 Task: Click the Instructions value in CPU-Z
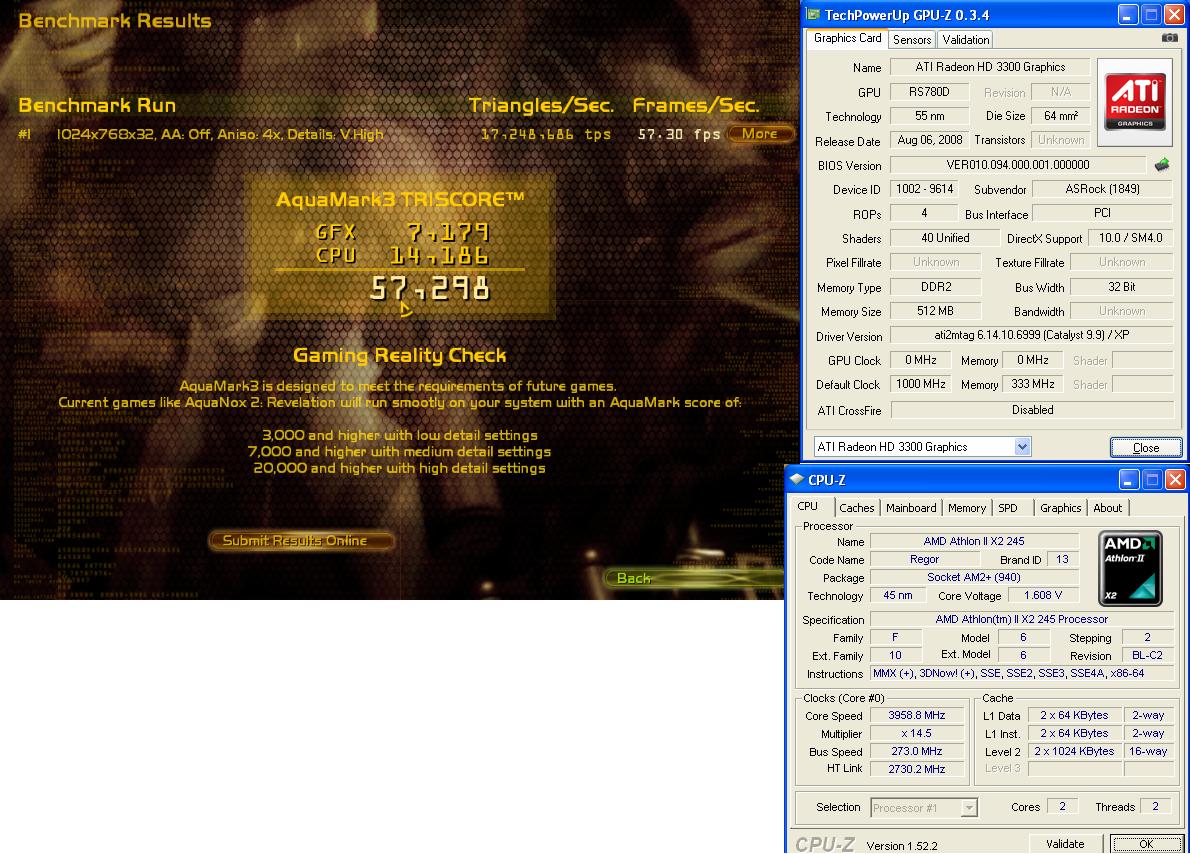1022,673
